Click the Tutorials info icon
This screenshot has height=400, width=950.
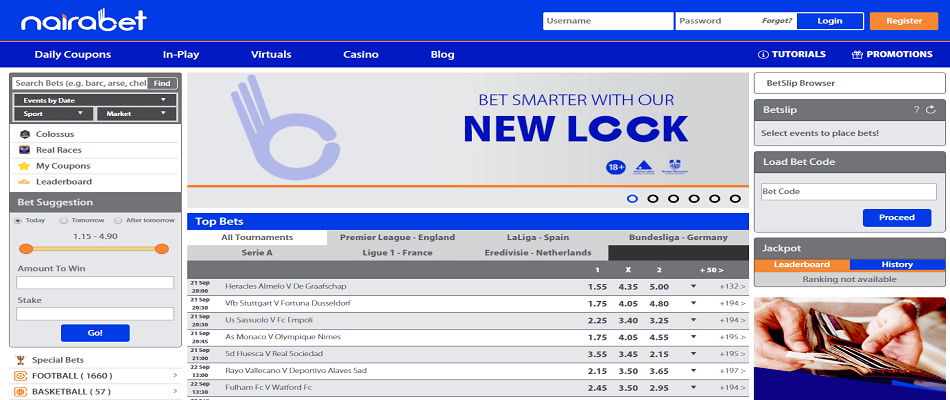point(763,55)
